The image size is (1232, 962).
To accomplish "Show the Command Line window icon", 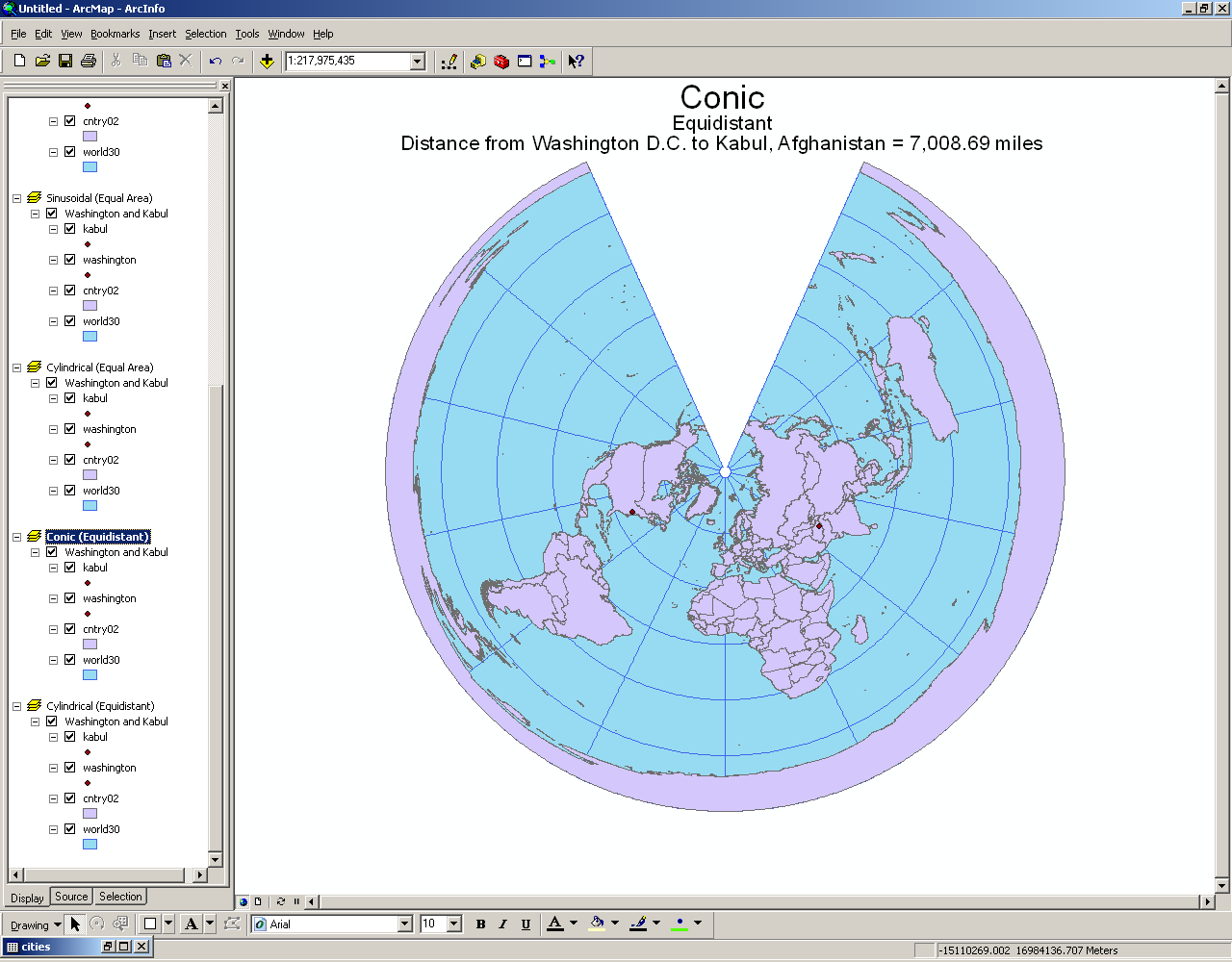I will point(525,61).
